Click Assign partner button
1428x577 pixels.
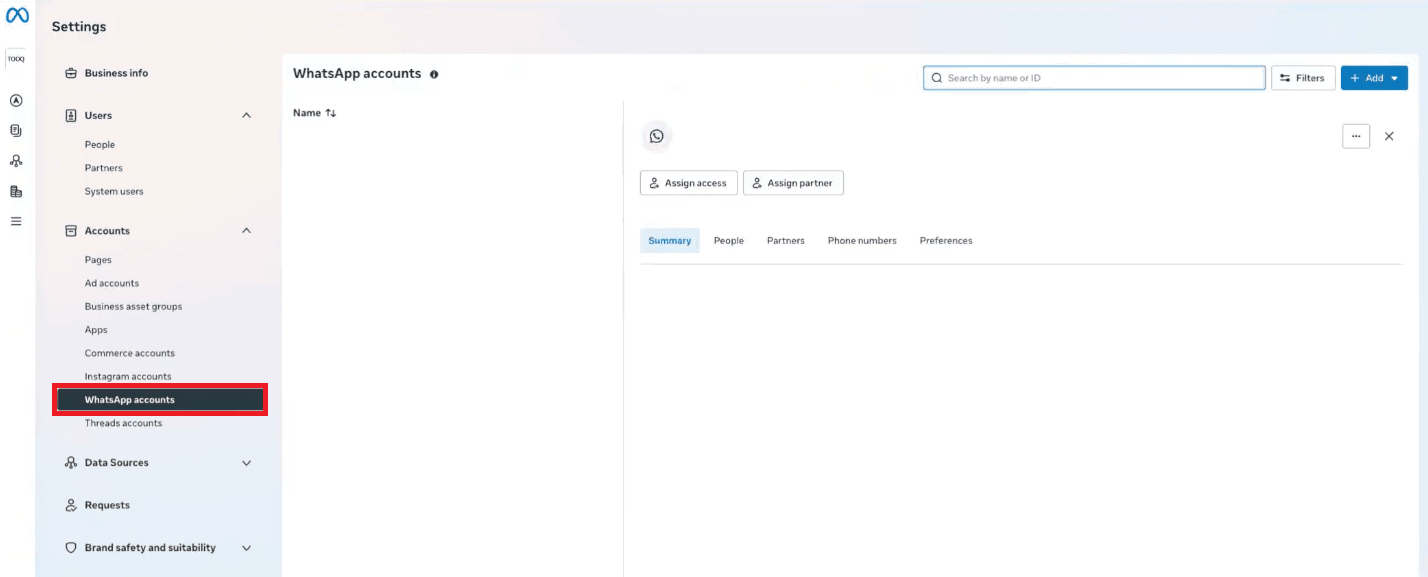(793, 183)
